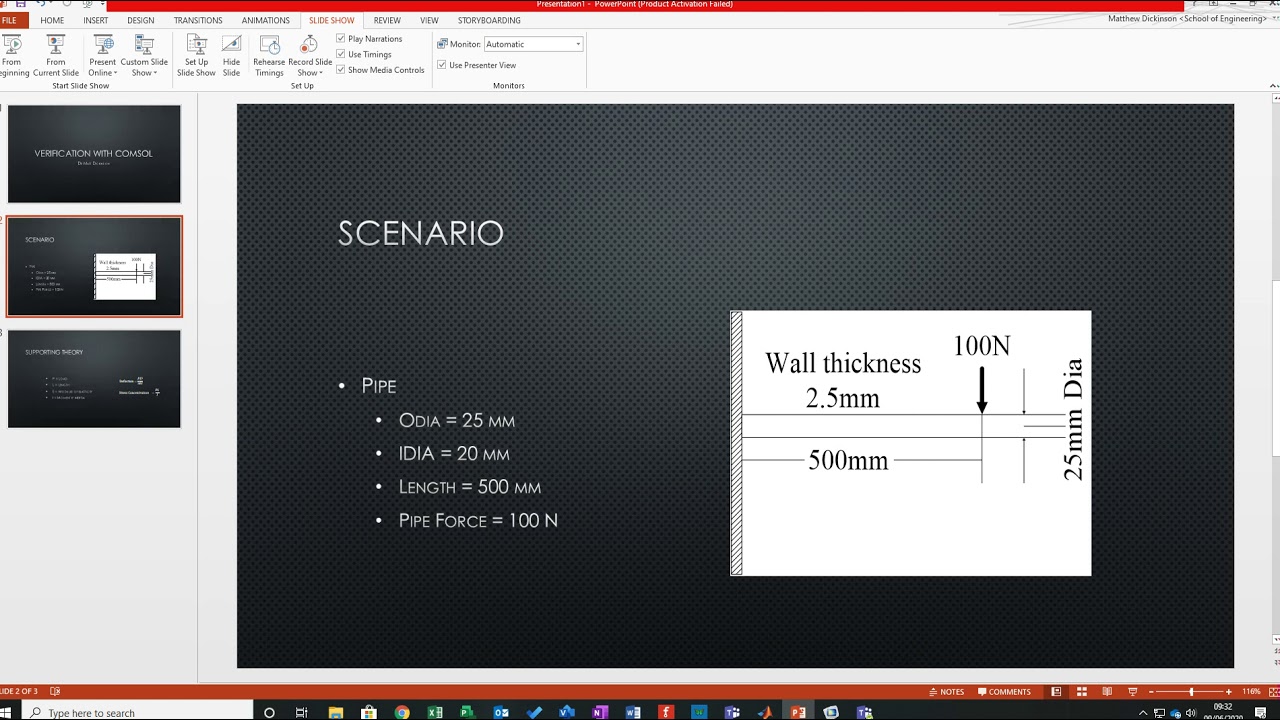Switch to INSERT ribbon tab
Image resolution: width=1280 pixels, height=720 pixels.
point(96,20)
